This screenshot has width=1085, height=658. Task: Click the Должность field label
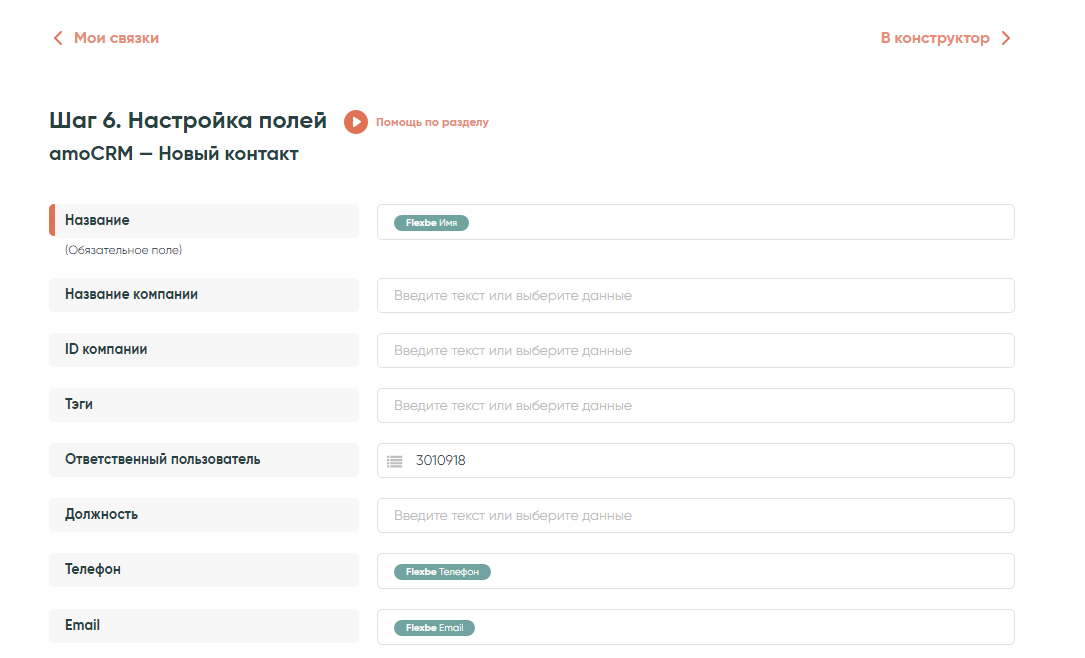point(101,514)
